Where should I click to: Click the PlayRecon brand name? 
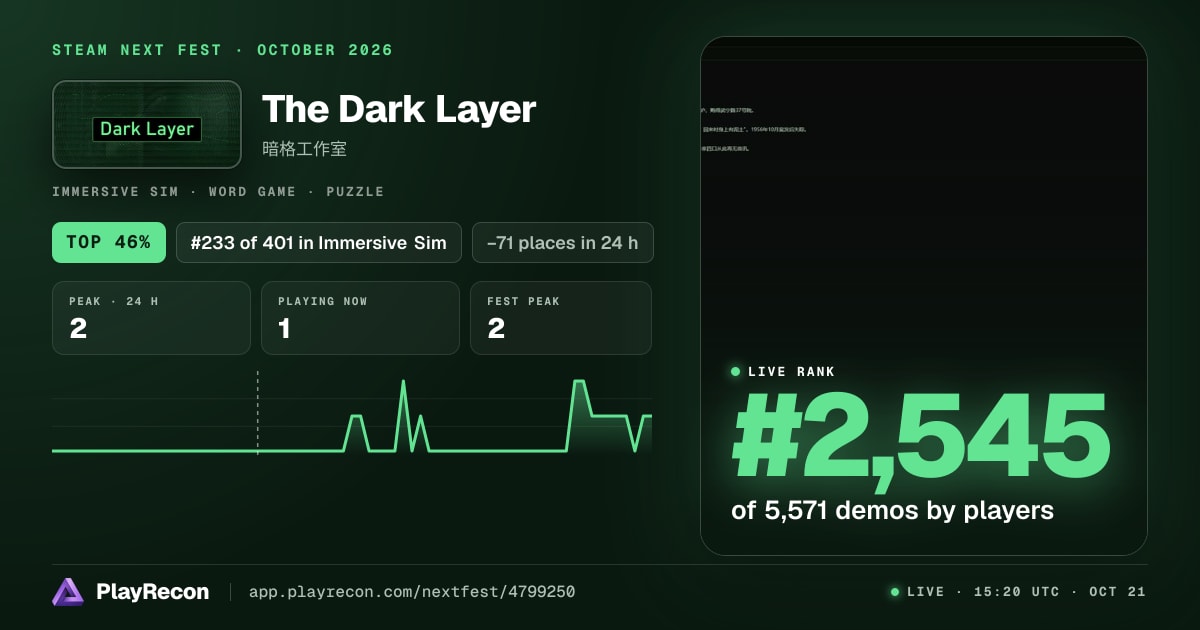pos(153,592)
